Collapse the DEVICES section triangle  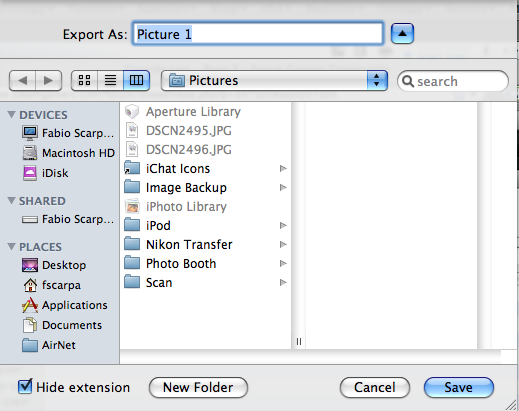(11, 115)
